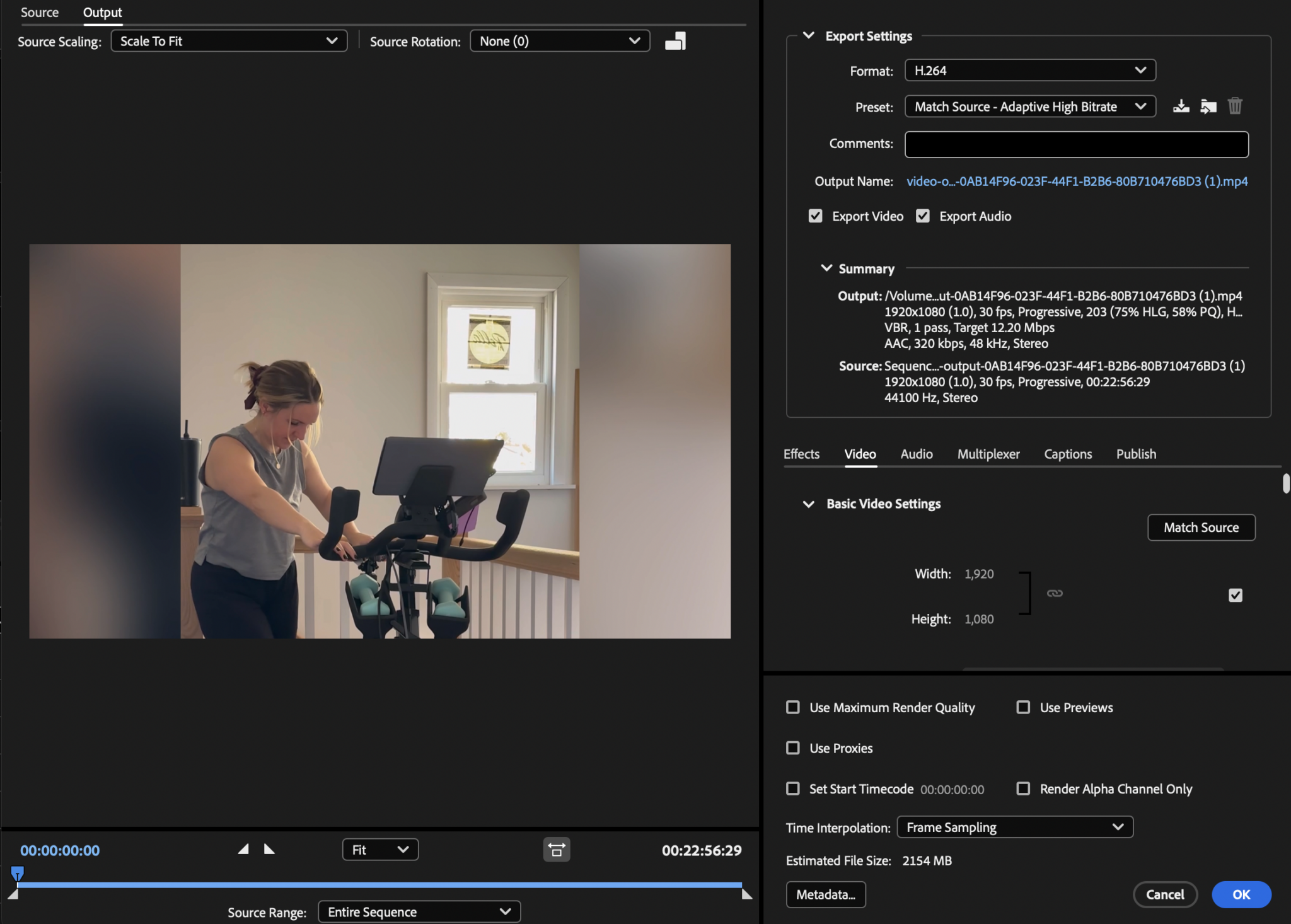The image size is (1291, 924).
Task: Click the crop output icon below the preview
Action: click(555, 849)
